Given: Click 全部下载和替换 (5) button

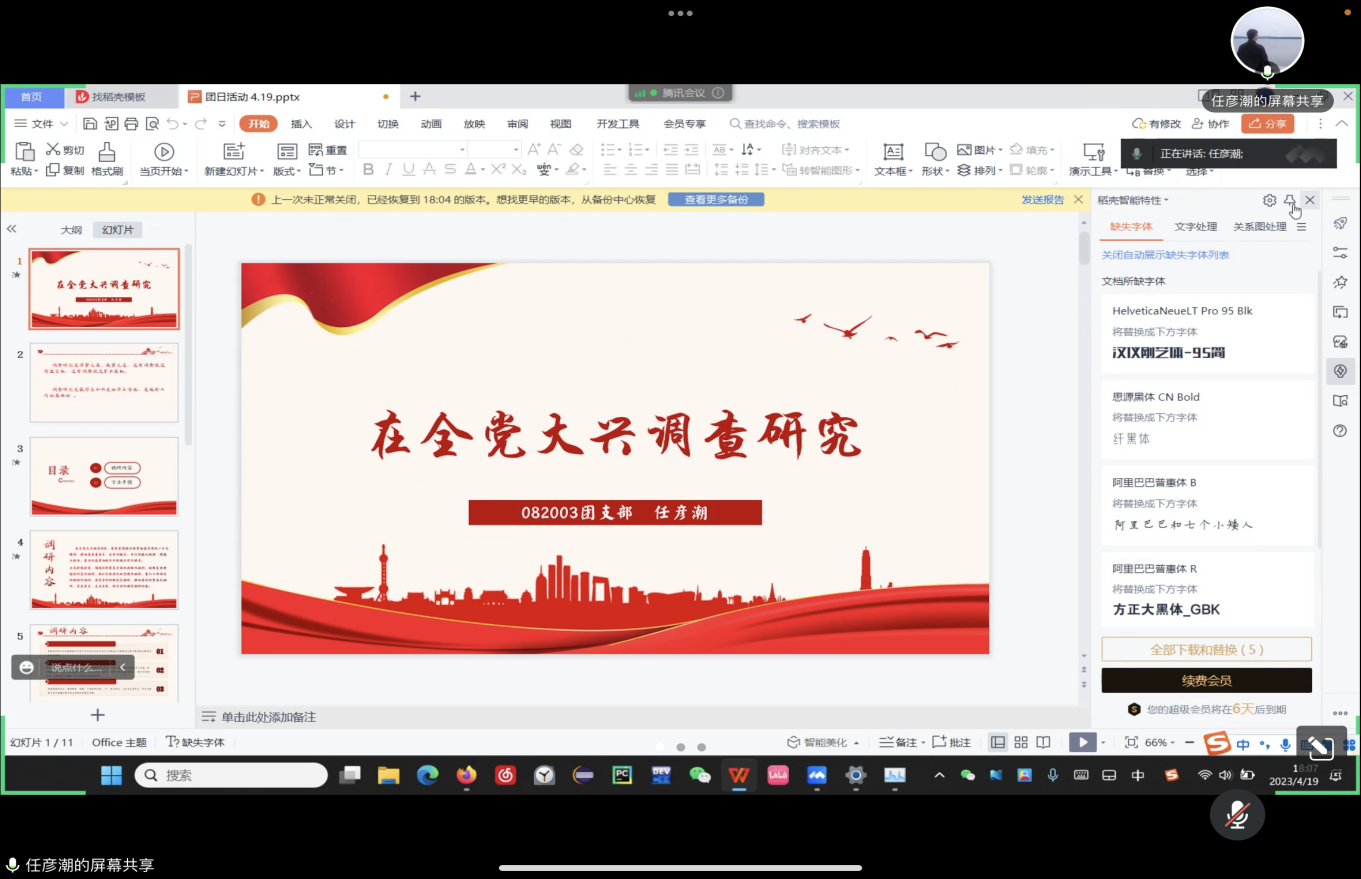Looking at the screenshot, I should click(1206, 649).
